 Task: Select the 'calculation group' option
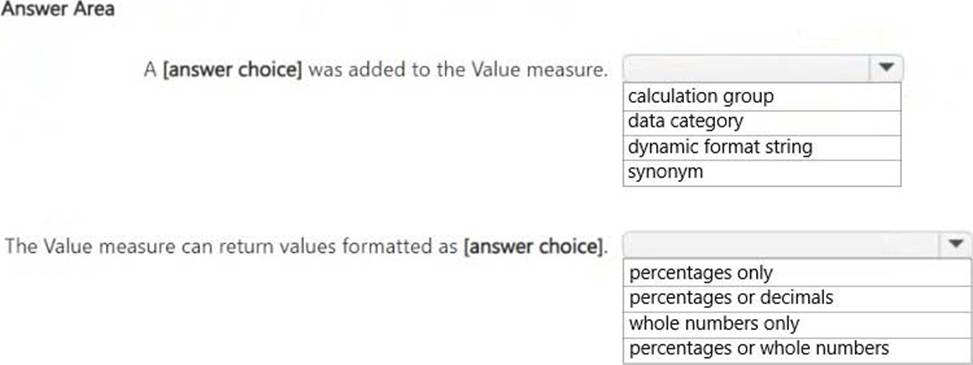[x=761, y=97]
